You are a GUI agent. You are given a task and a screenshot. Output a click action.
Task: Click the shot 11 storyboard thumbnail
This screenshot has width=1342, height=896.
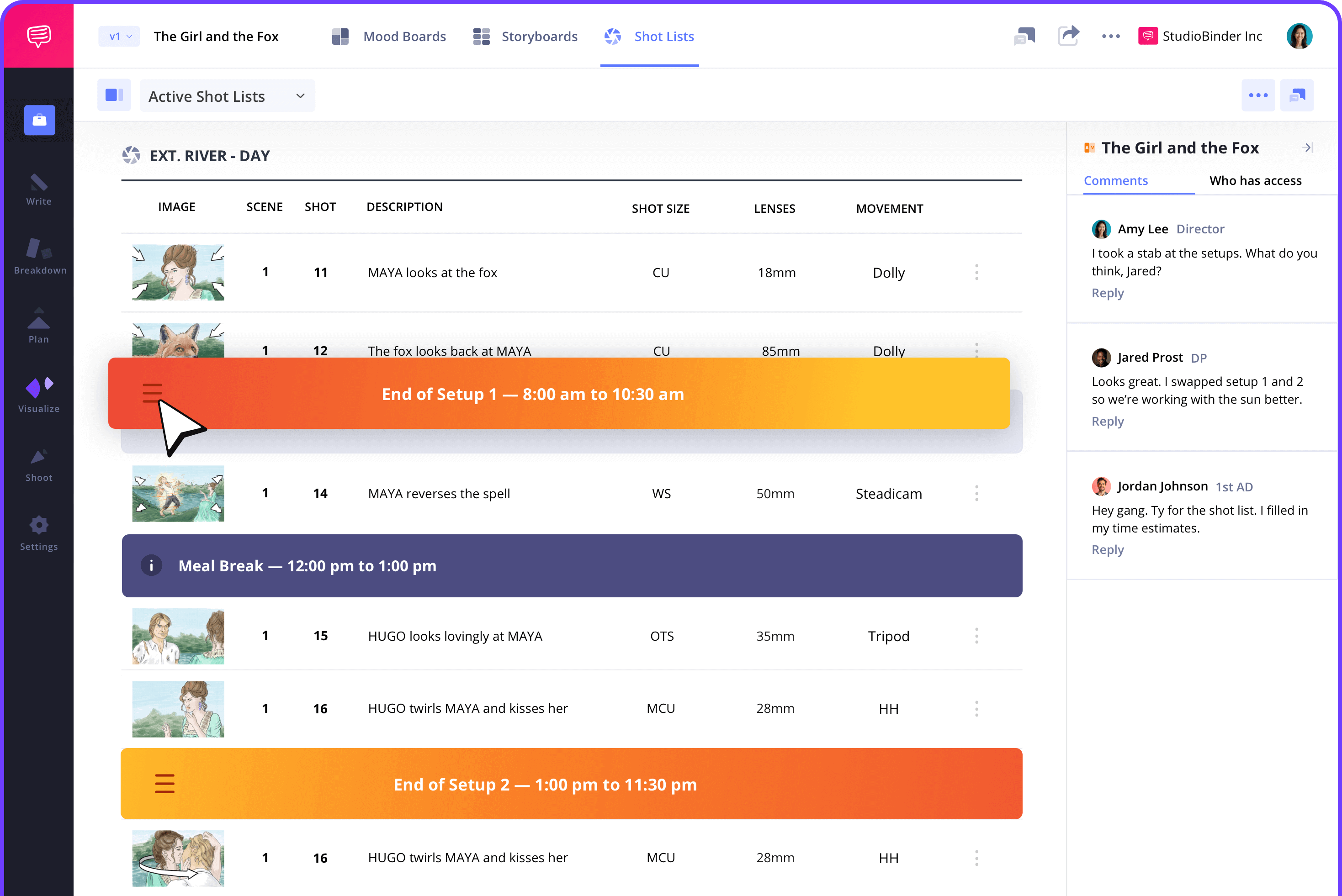[x=178, y=273]
